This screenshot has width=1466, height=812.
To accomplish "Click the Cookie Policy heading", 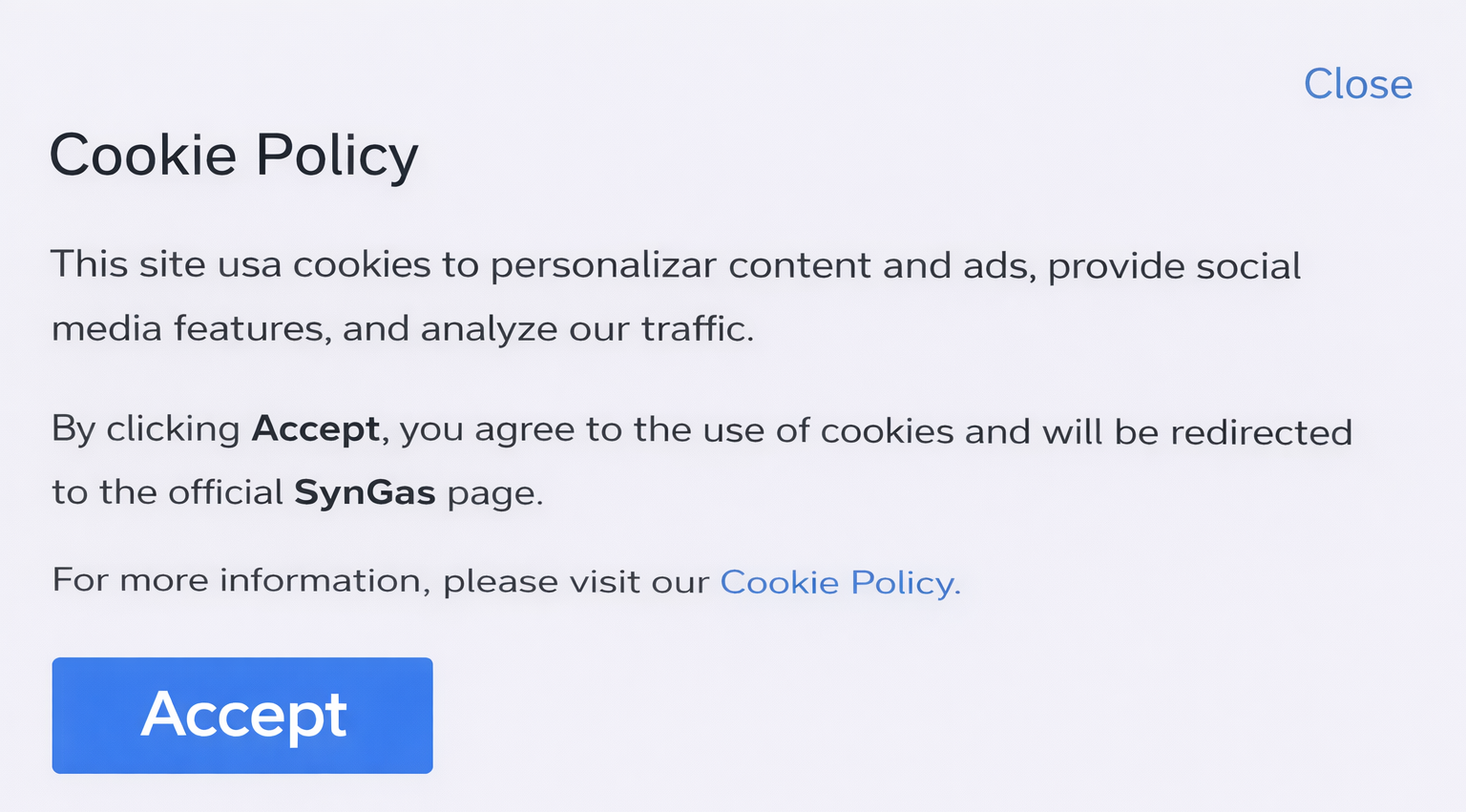I will [234, 155].
